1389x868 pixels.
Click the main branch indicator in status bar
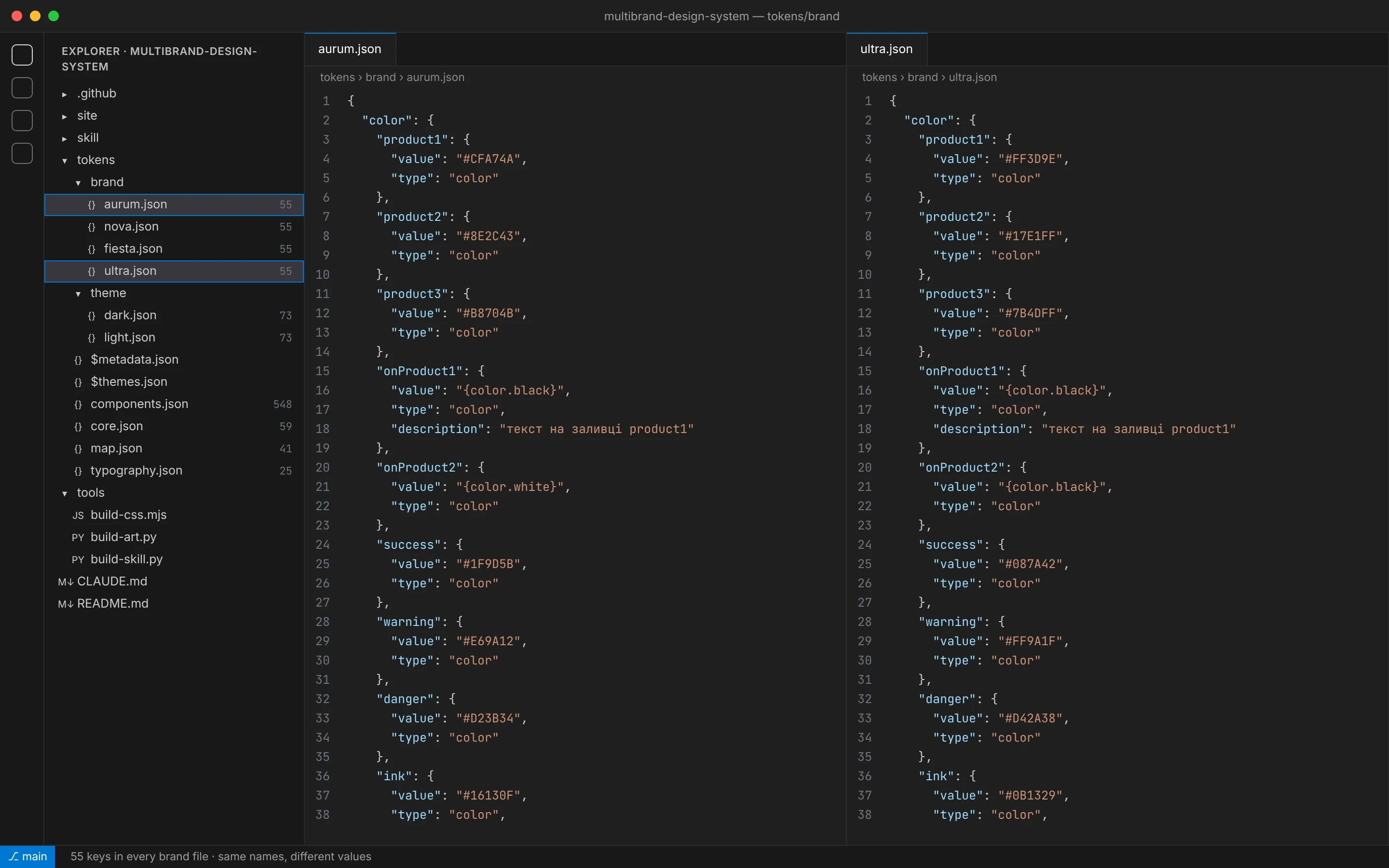pos(27,856)
